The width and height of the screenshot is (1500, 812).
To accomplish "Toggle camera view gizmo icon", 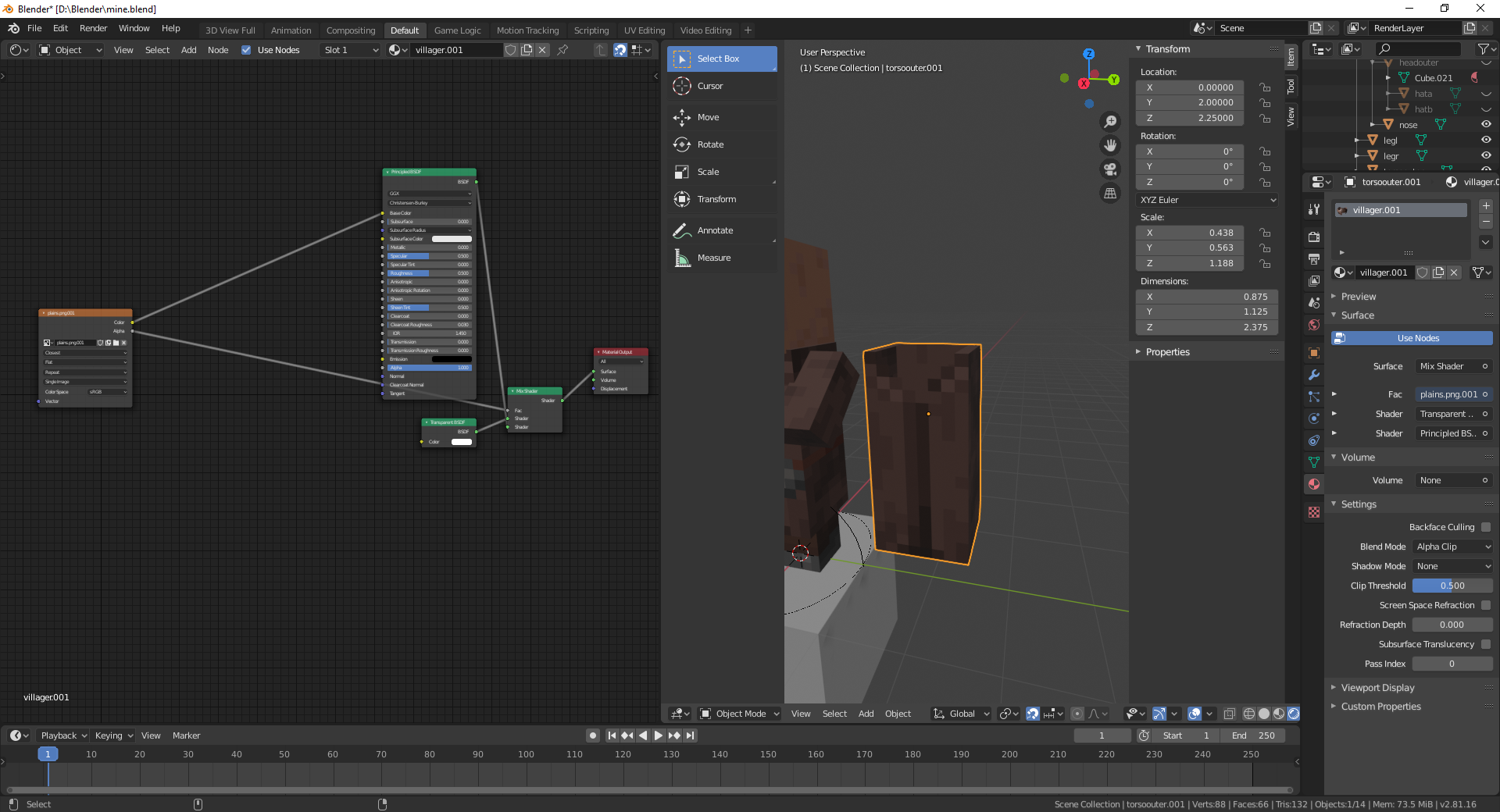I will 1110,169.
